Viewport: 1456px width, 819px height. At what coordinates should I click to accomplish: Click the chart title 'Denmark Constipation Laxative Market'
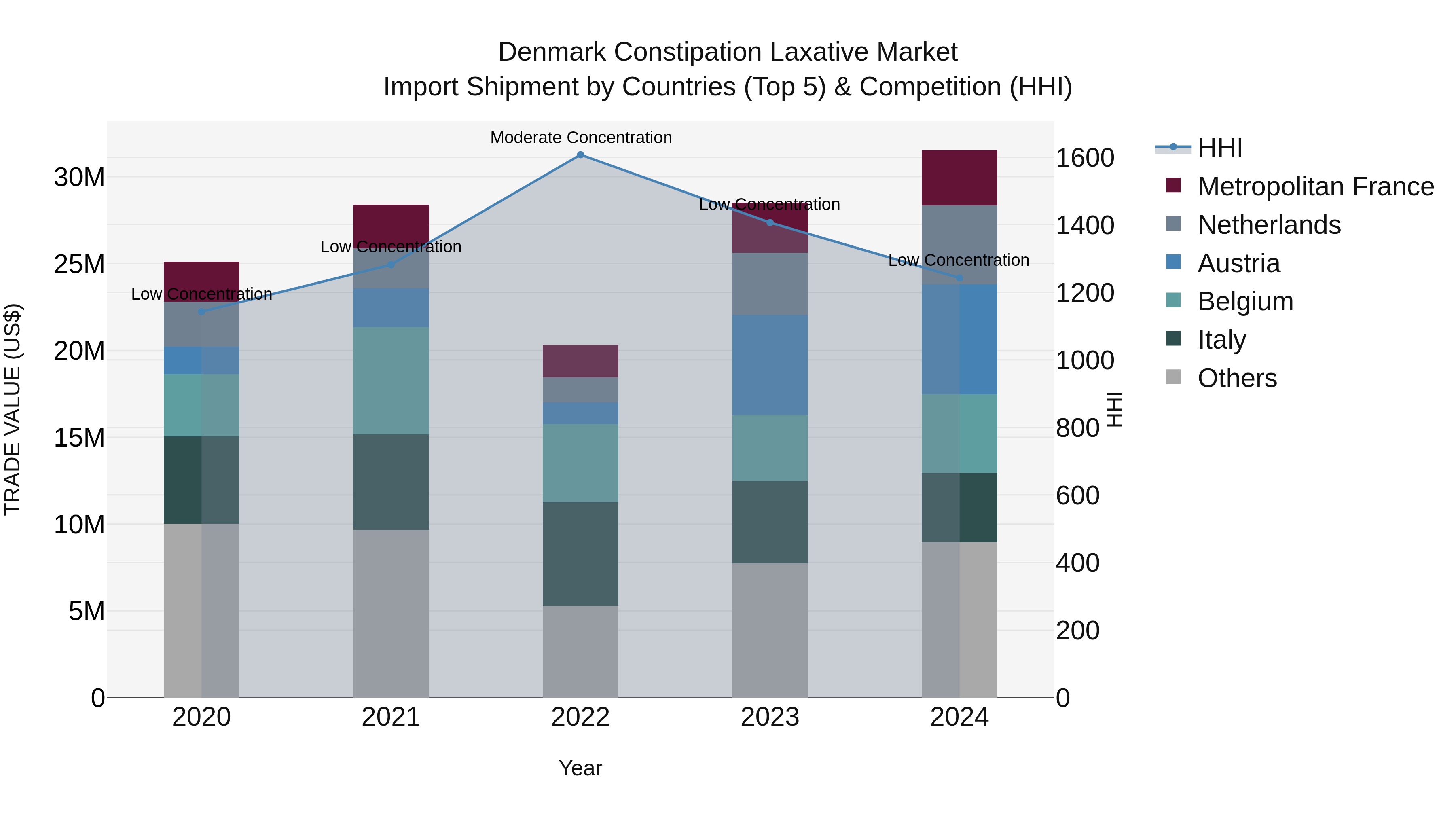728,51
